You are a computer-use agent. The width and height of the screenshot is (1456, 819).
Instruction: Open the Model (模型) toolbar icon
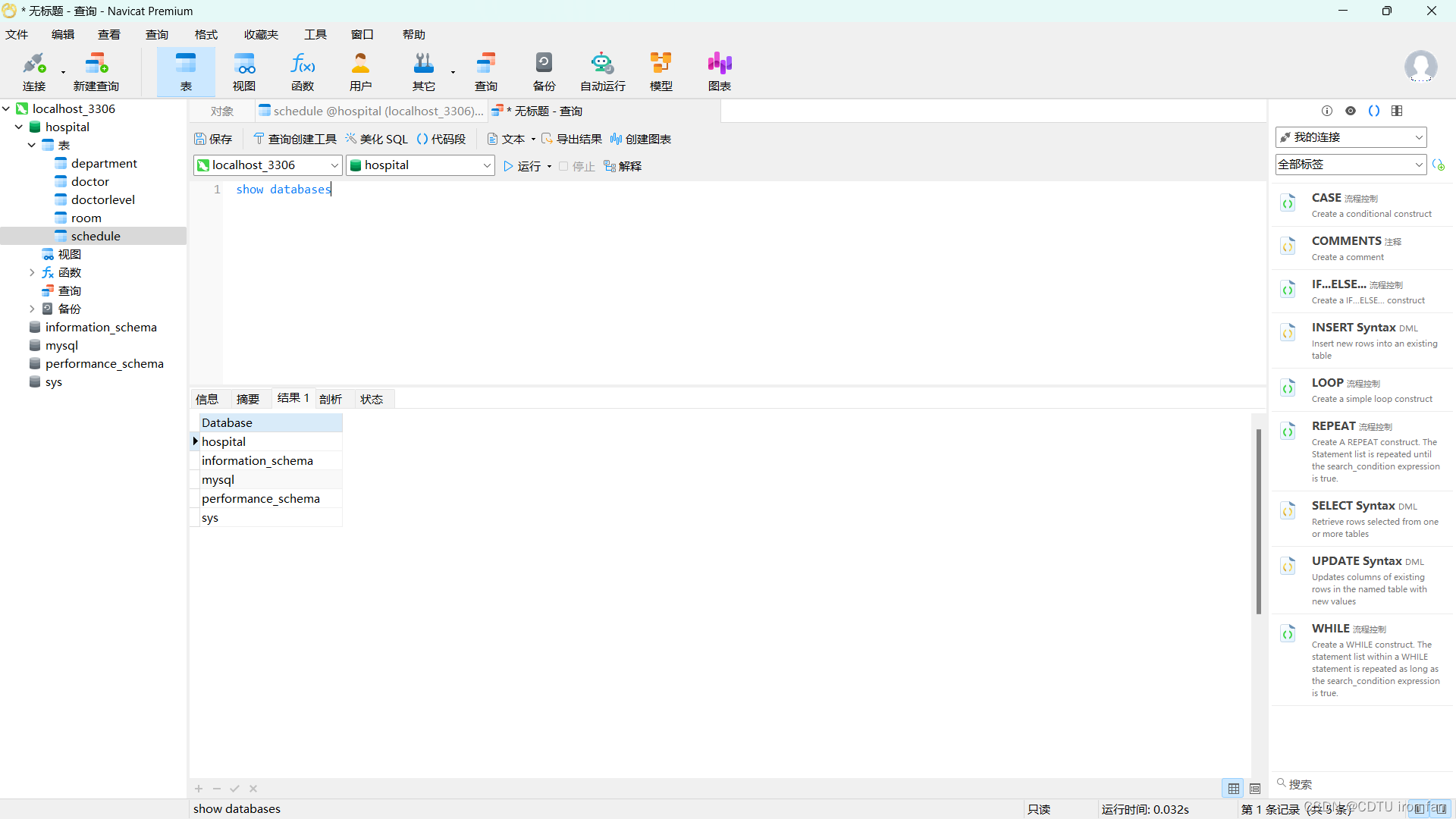(661, 72)
